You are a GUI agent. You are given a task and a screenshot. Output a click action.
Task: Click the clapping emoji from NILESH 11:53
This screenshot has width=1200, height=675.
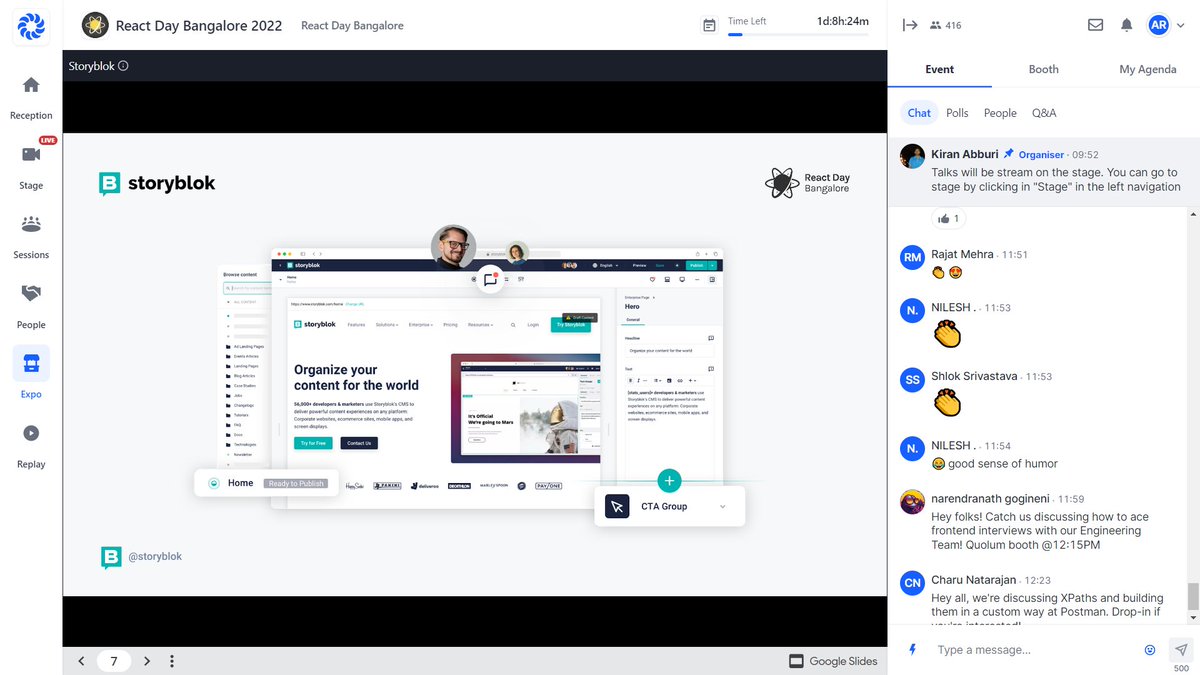(946, 333)
